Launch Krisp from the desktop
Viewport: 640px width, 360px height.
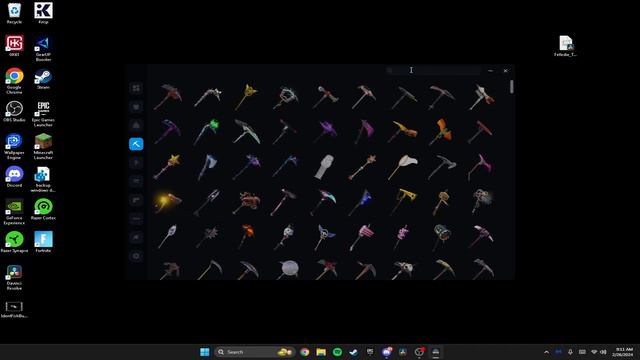(43, 13)
